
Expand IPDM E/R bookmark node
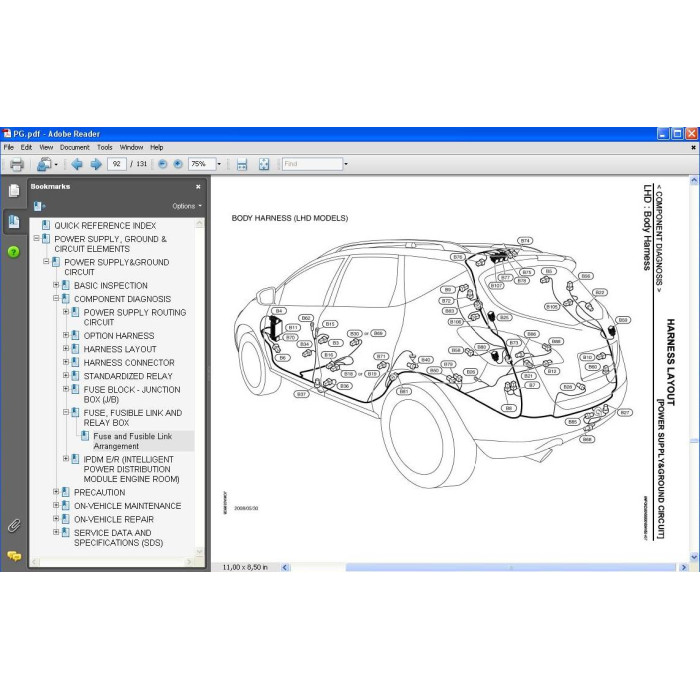click(66, 458)
